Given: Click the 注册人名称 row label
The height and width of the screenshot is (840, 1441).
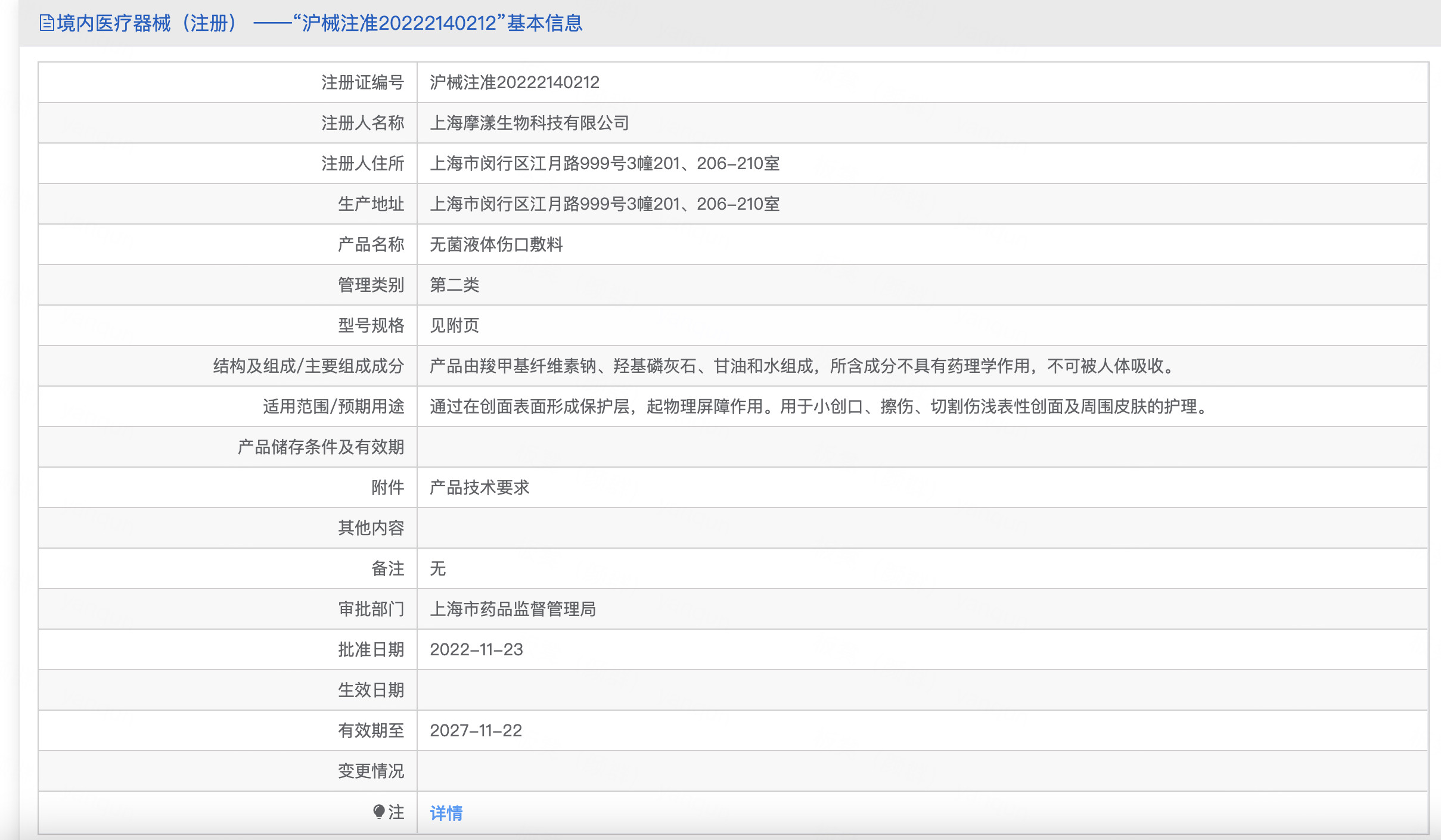Looking at the screenshot, I should click(x=363, y=123).
